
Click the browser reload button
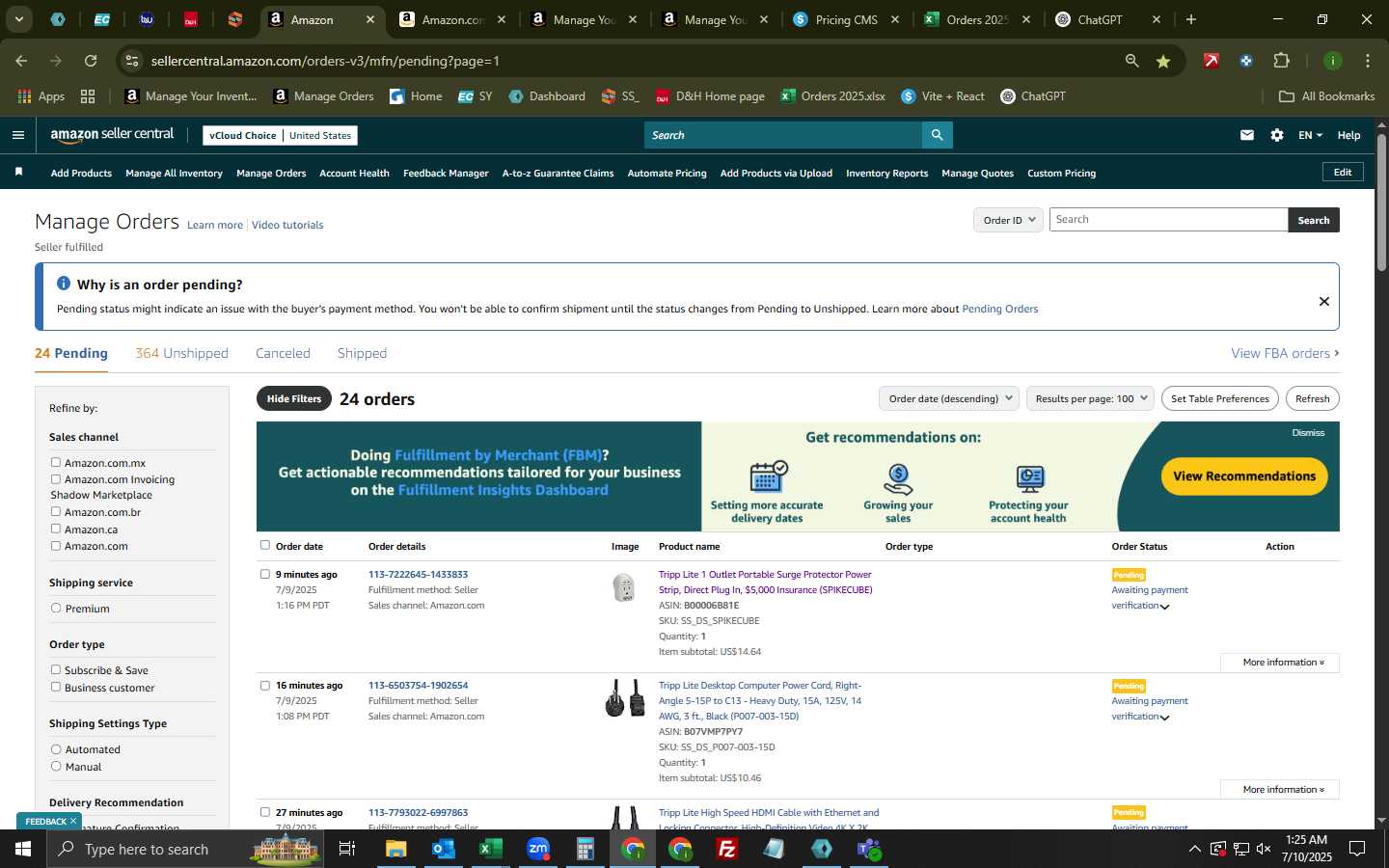(91, 61)
